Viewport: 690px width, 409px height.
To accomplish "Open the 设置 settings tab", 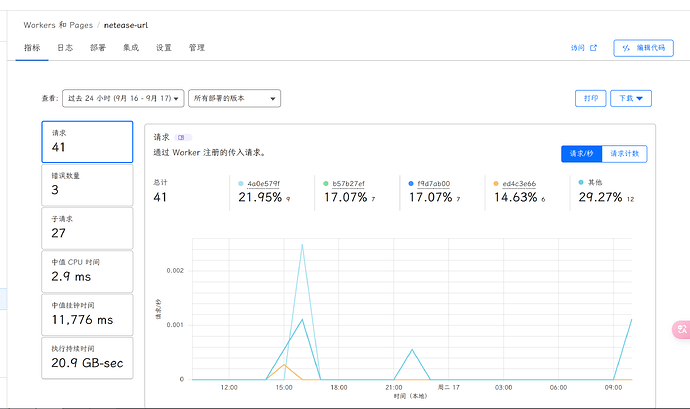I will point(164,48).
